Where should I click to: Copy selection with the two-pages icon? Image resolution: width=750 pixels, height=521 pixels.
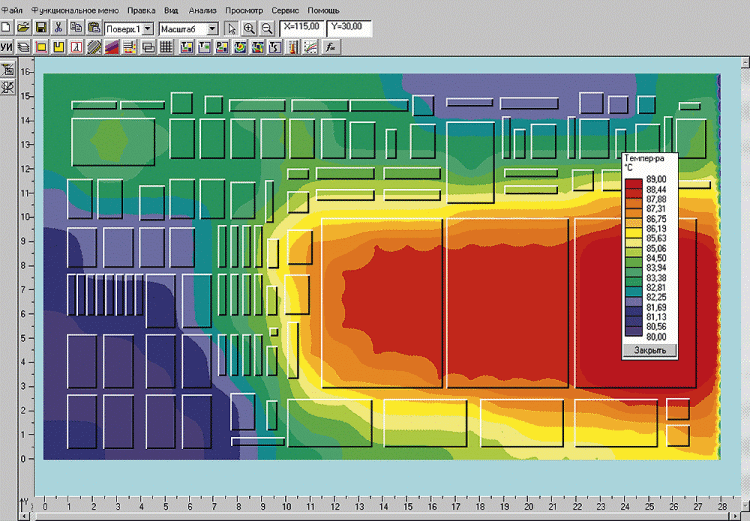point(76,28)
